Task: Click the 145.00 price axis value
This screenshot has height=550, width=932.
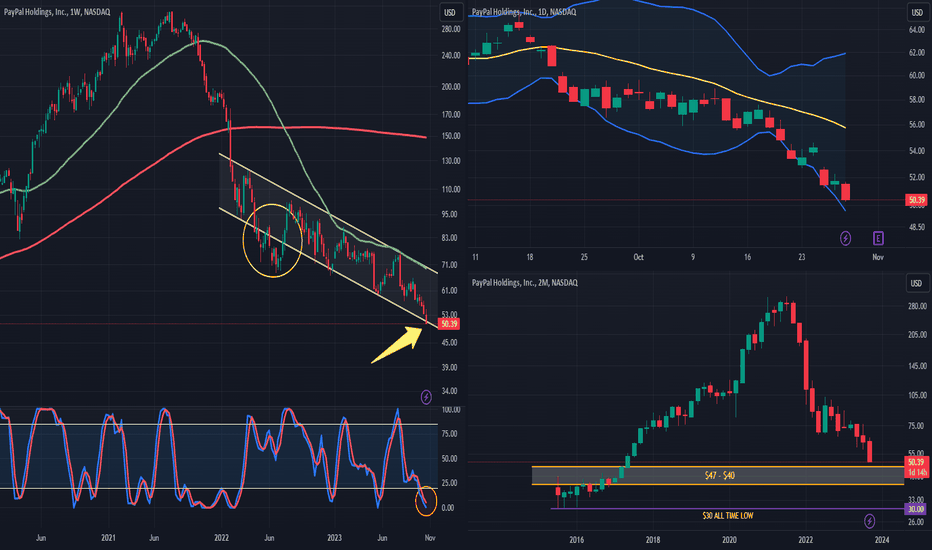Action: pos(917,366)
